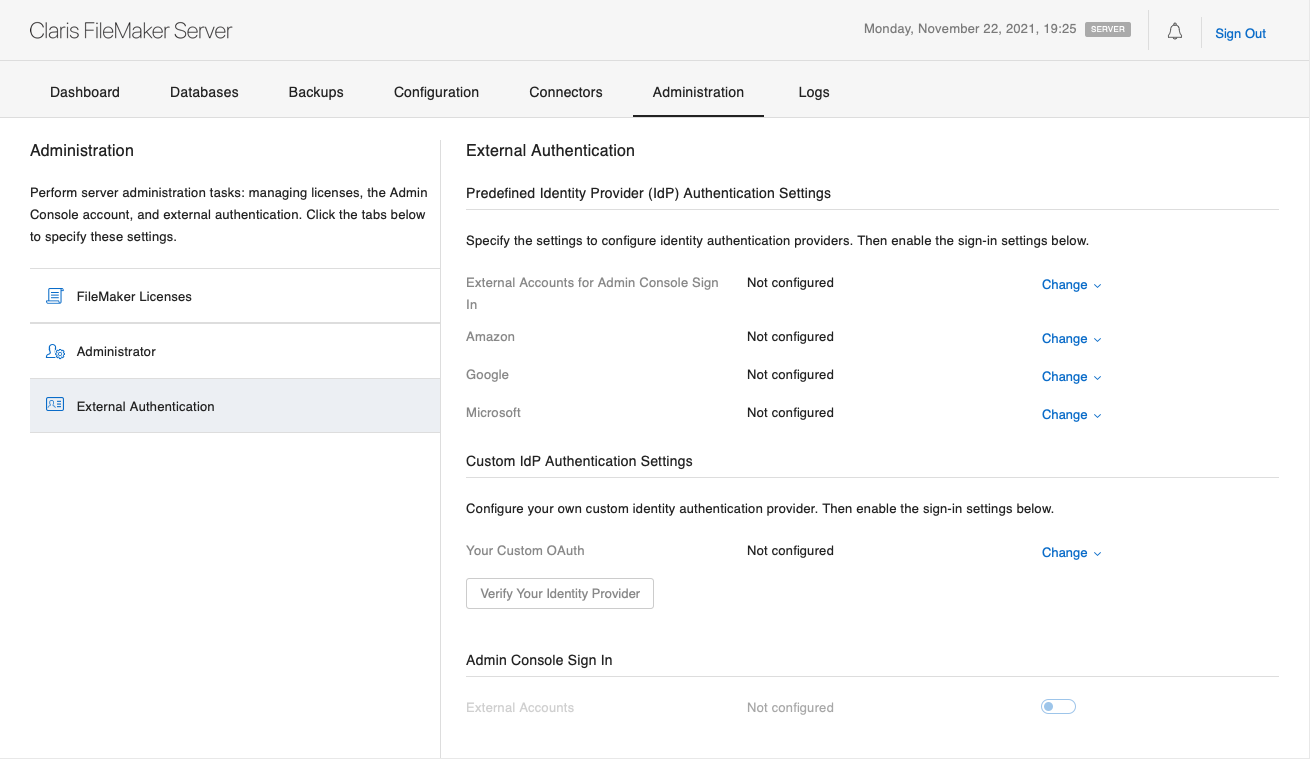Image resolution: width=1310 pixels, height=759 pixels.
Task: Click the Custom IdP Authentication Settings heading
Action: pos(579,461)
